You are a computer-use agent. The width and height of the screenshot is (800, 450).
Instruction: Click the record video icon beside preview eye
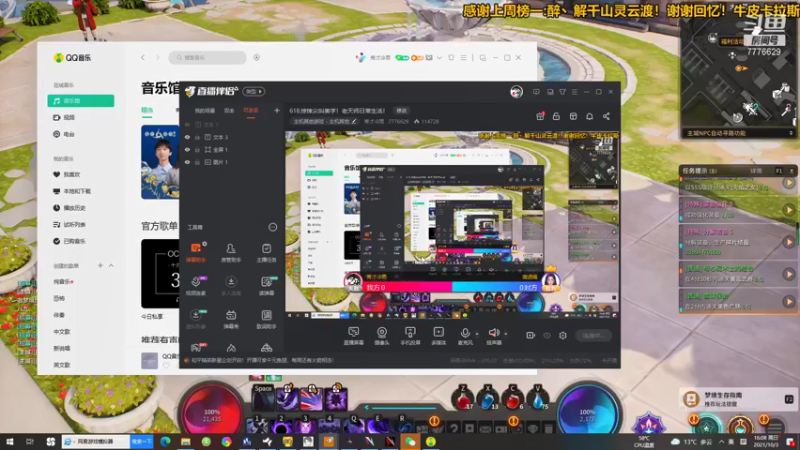[531, 336]
